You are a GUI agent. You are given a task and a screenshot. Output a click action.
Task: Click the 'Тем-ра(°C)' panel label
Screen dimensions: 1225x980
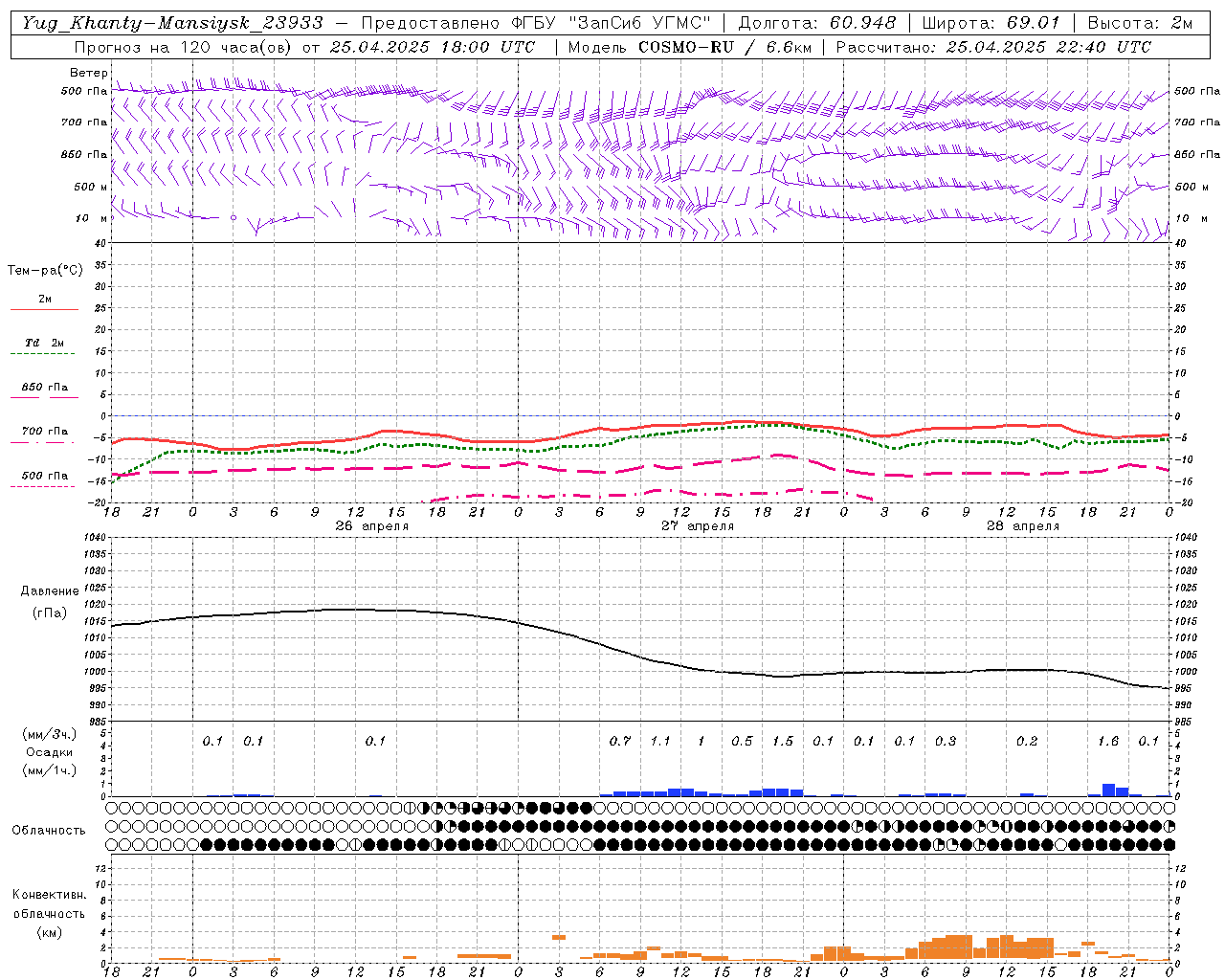tap(45, 271)
